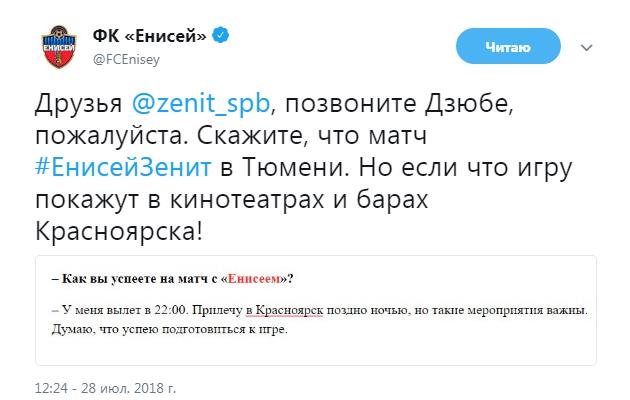Click the blue verified badge
630x400 pixels.
point(225,37)
